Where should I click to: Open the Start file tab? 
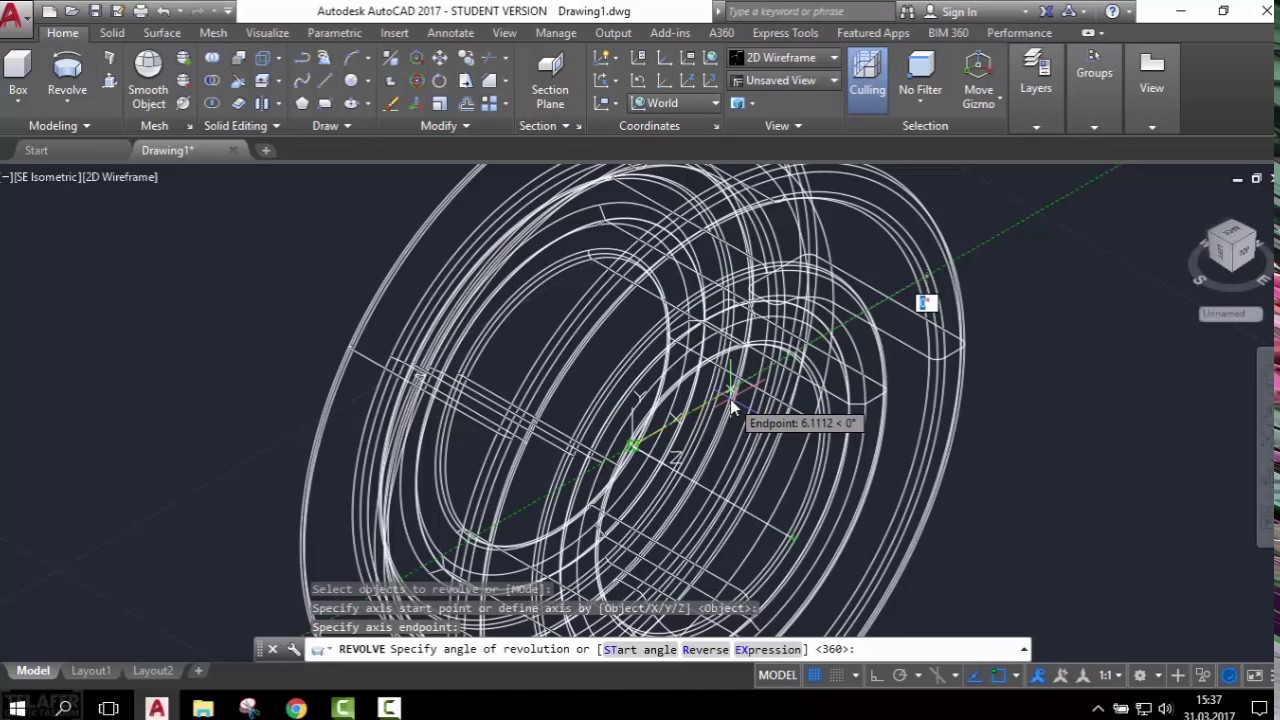coord(36,150)
